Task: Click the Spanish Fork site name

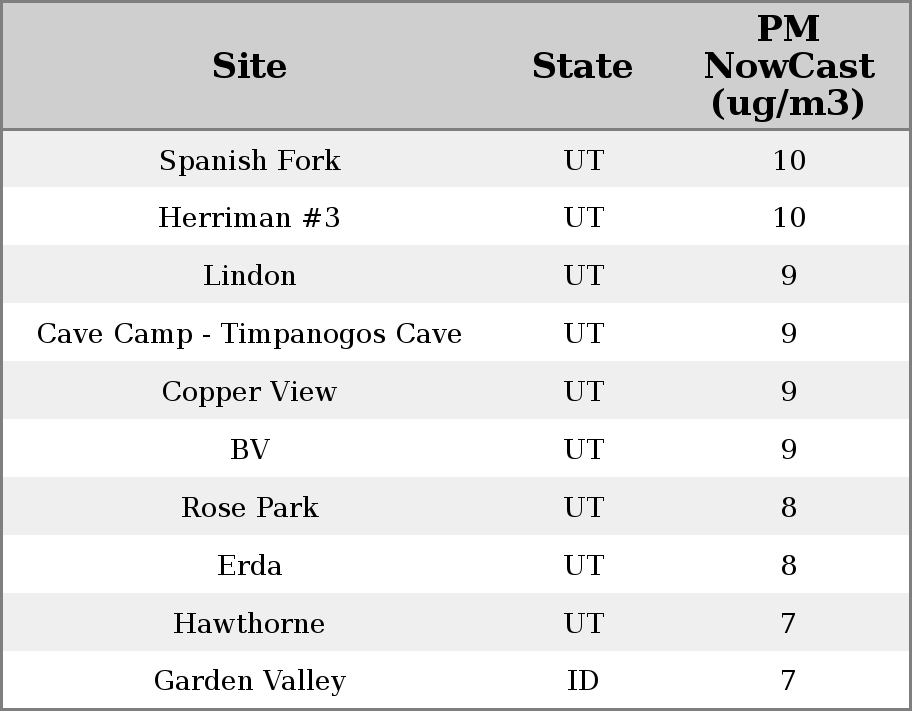Action: point(249,160)
